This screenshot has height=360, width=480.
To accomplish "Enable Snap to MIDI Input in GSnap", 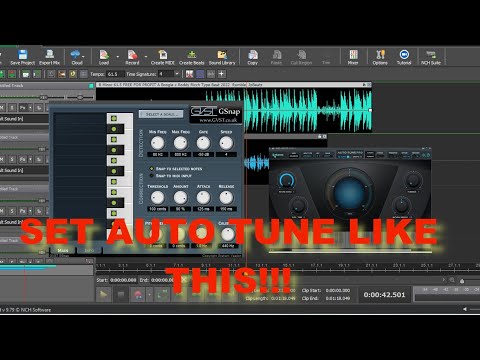I will pos(152,175).
